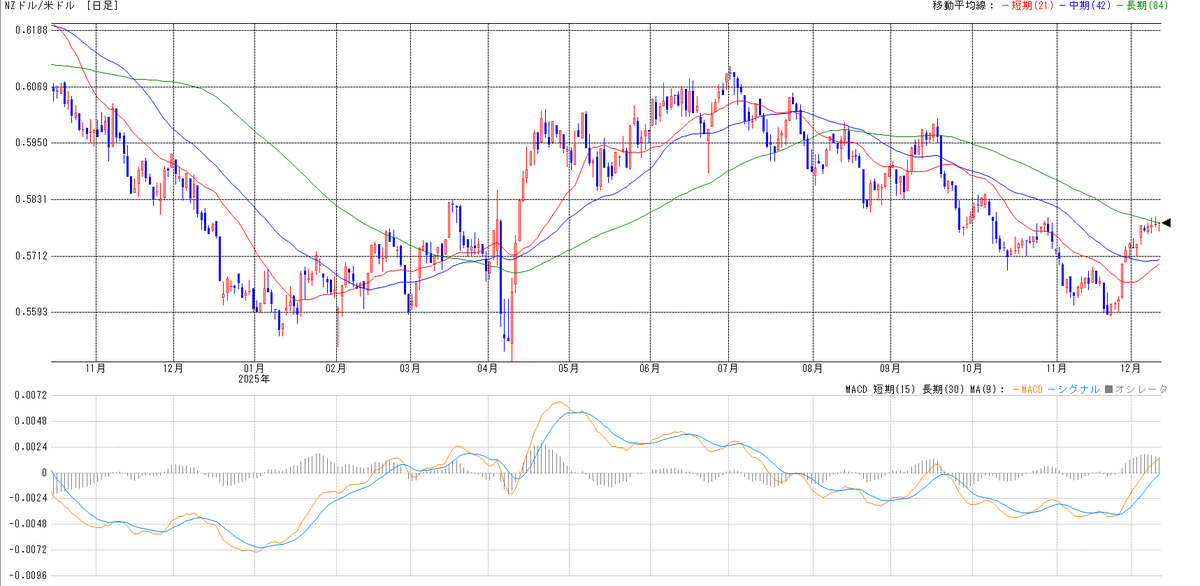The image size is (1200, 586).
Task: Click the 0.5950 price axis label
Action: tap(32, 143)
